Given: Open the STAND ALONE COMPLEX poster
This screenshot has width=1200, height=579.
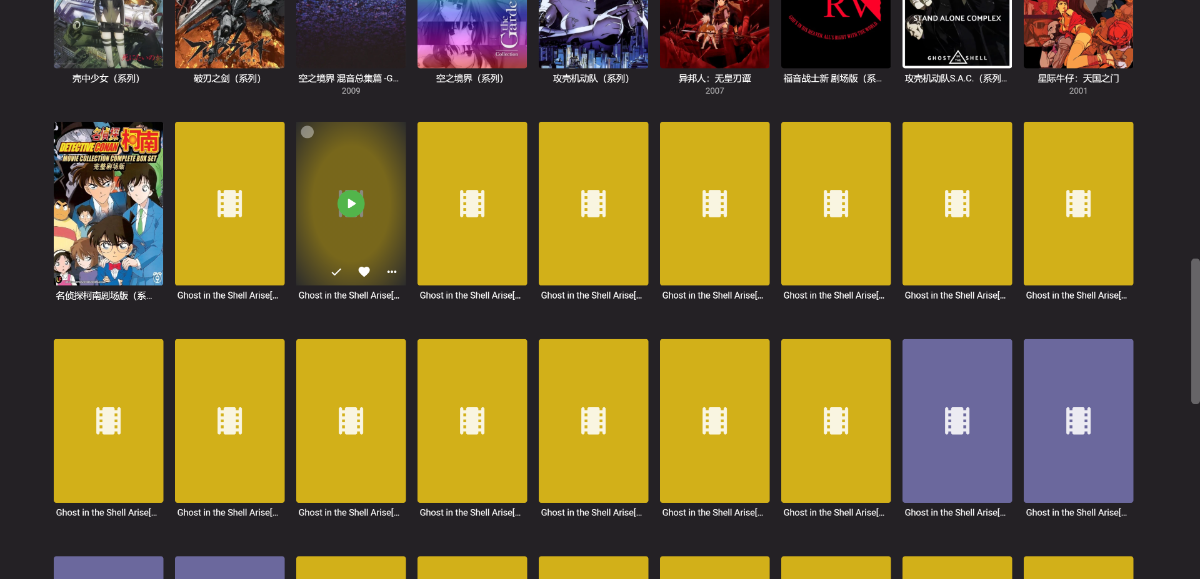Looking at the screenshot, I should [x=957, y=34].
